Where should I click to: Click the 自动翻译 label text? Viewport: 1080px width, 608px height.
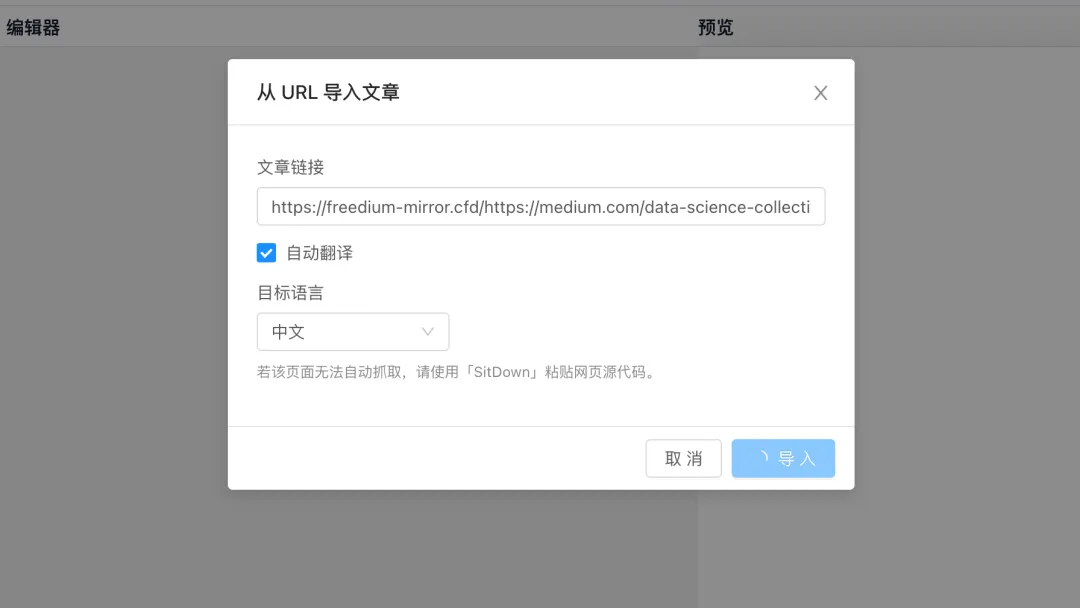(320, 253)
